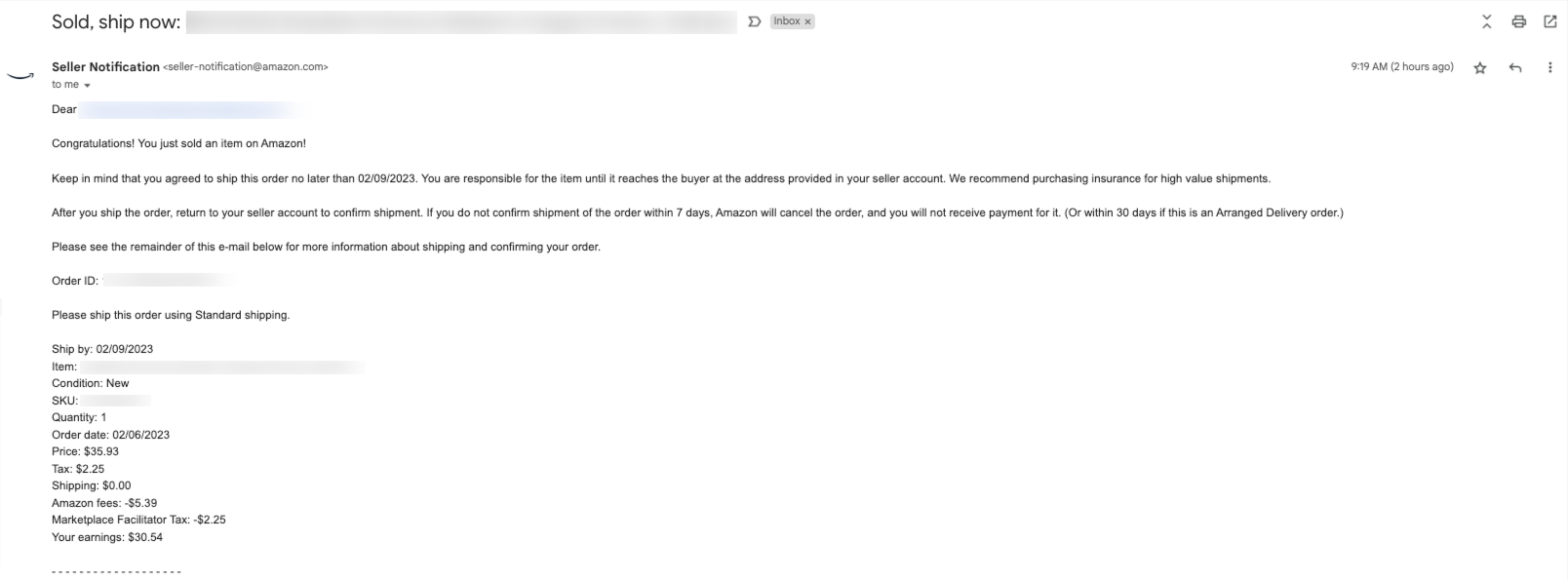Open the three-dot More options menu
Image resolution: width=1568 pixels, height=580 pixels.
pos(1549,67)
